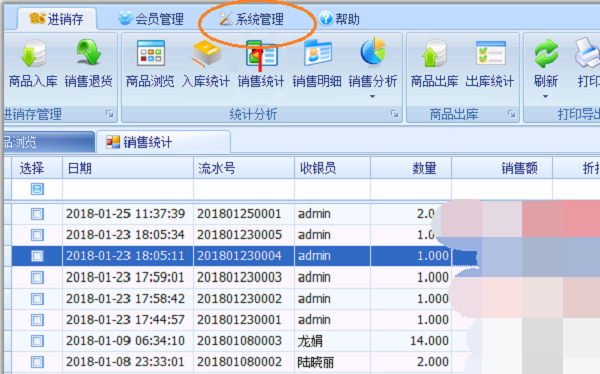600x374 pixels.
Task: Check the row with 流水号 201801230005
Action: [x=37, y=235]
